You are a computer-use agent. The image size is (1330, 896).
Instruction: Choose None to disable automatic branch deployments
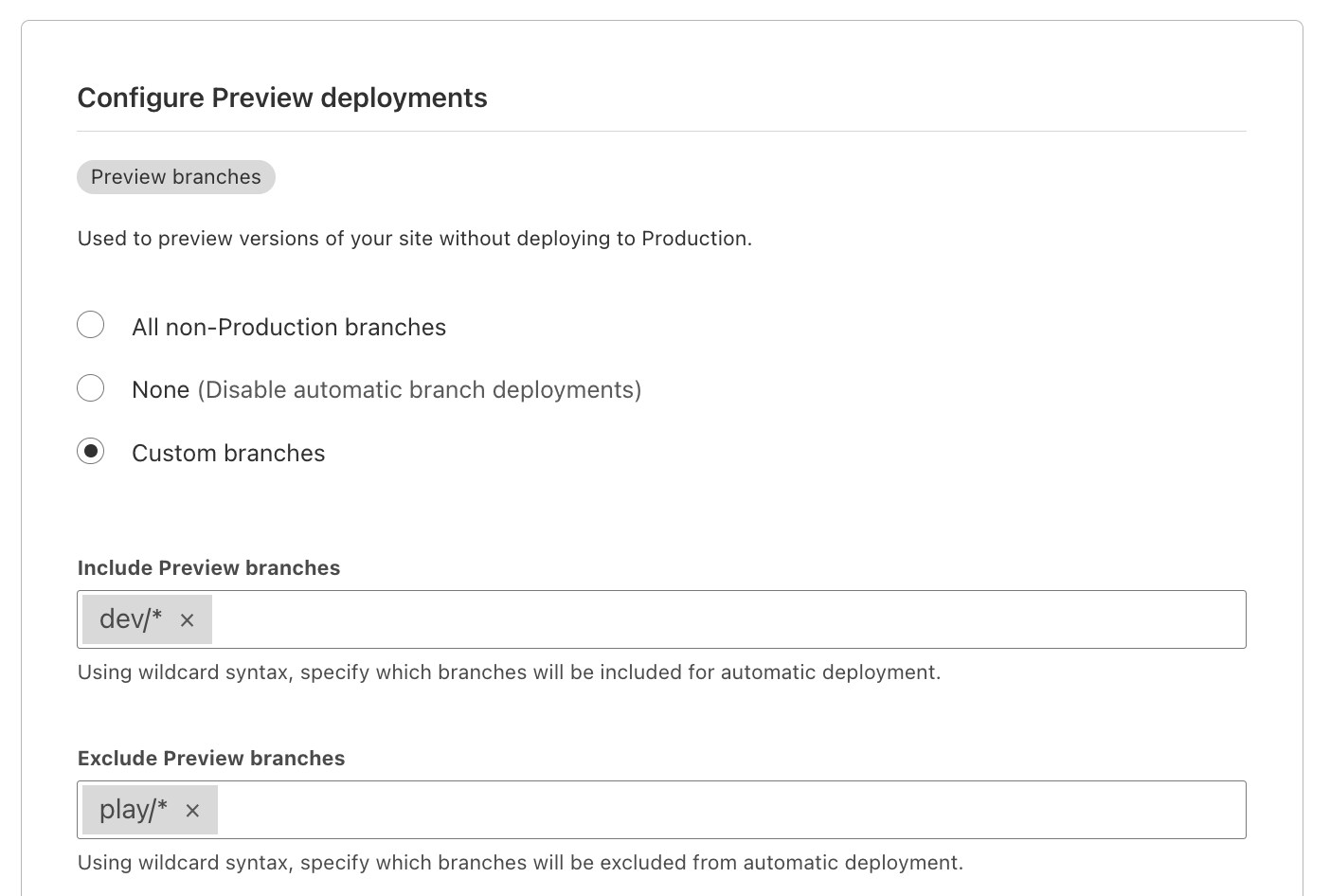(90, 387)
